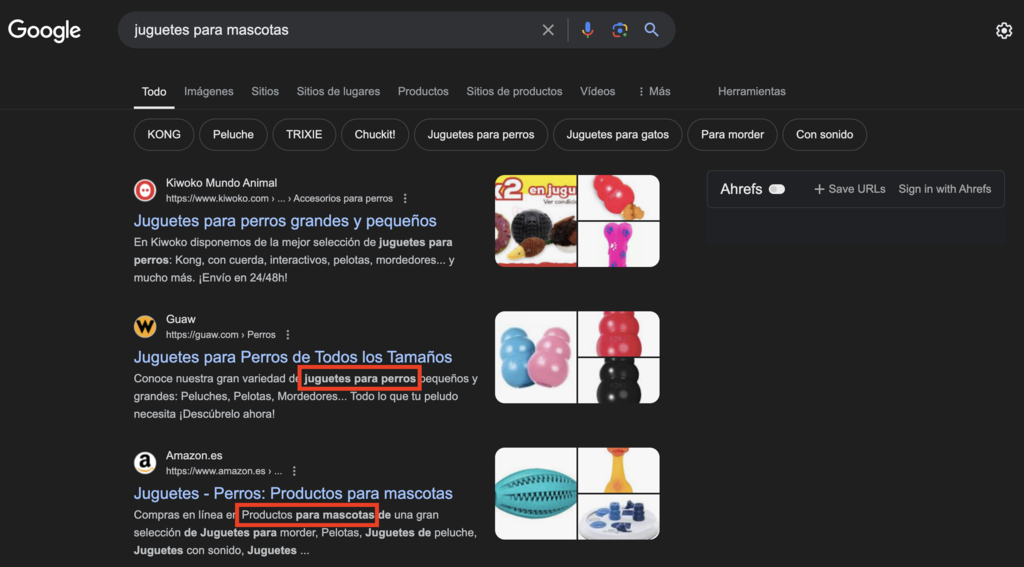This screenshot has height=567, width=1024.
Task: Open Sitios de lugares tab
Action: click(x=338, y=91)
